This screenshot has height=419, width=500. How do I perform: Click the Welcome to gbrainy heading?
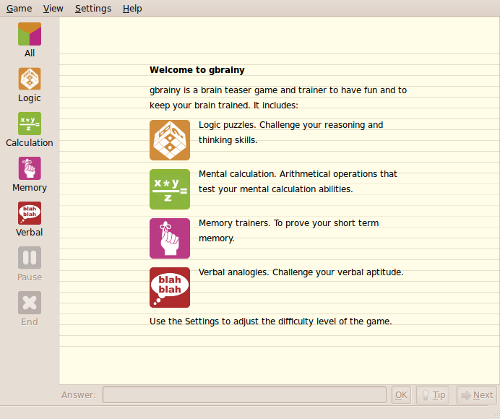(197, 70)
